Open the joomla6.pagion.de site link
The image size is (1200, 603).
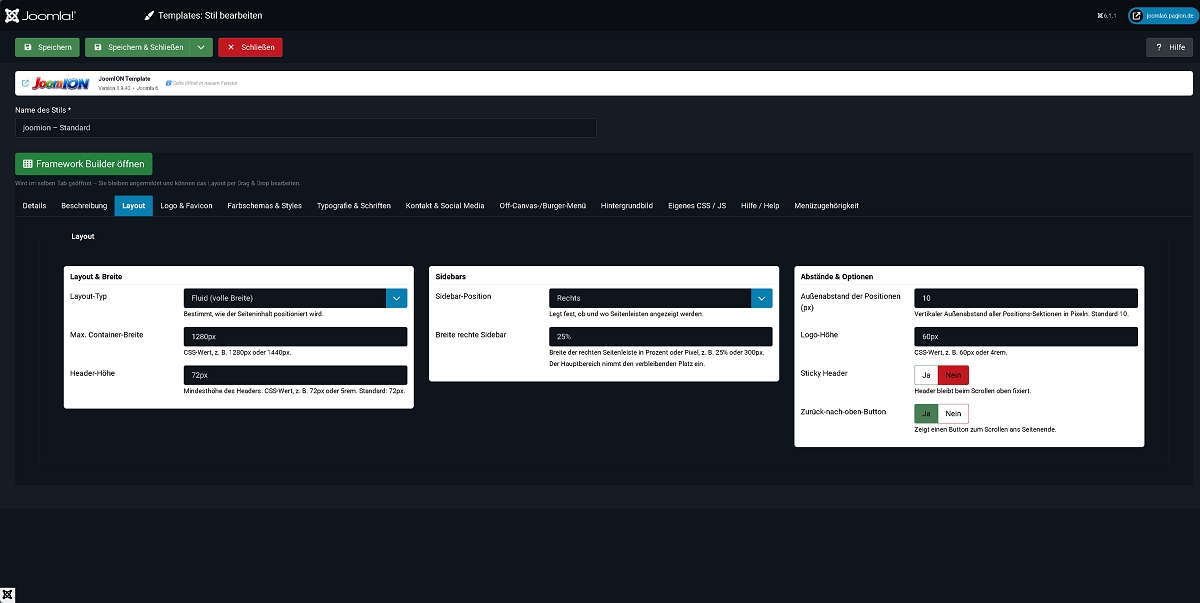1164,15
